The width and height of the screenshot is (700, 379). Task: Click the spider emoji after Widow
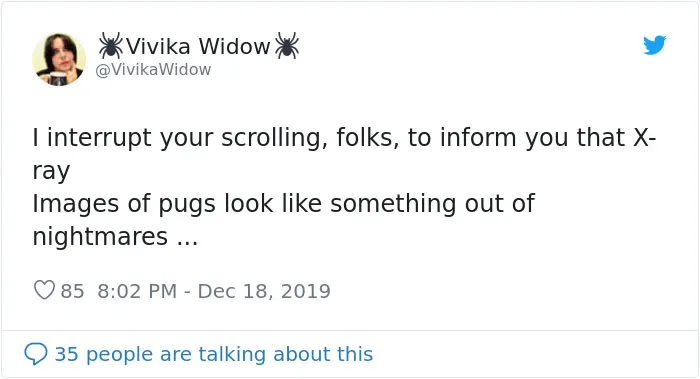pos(287,46)
